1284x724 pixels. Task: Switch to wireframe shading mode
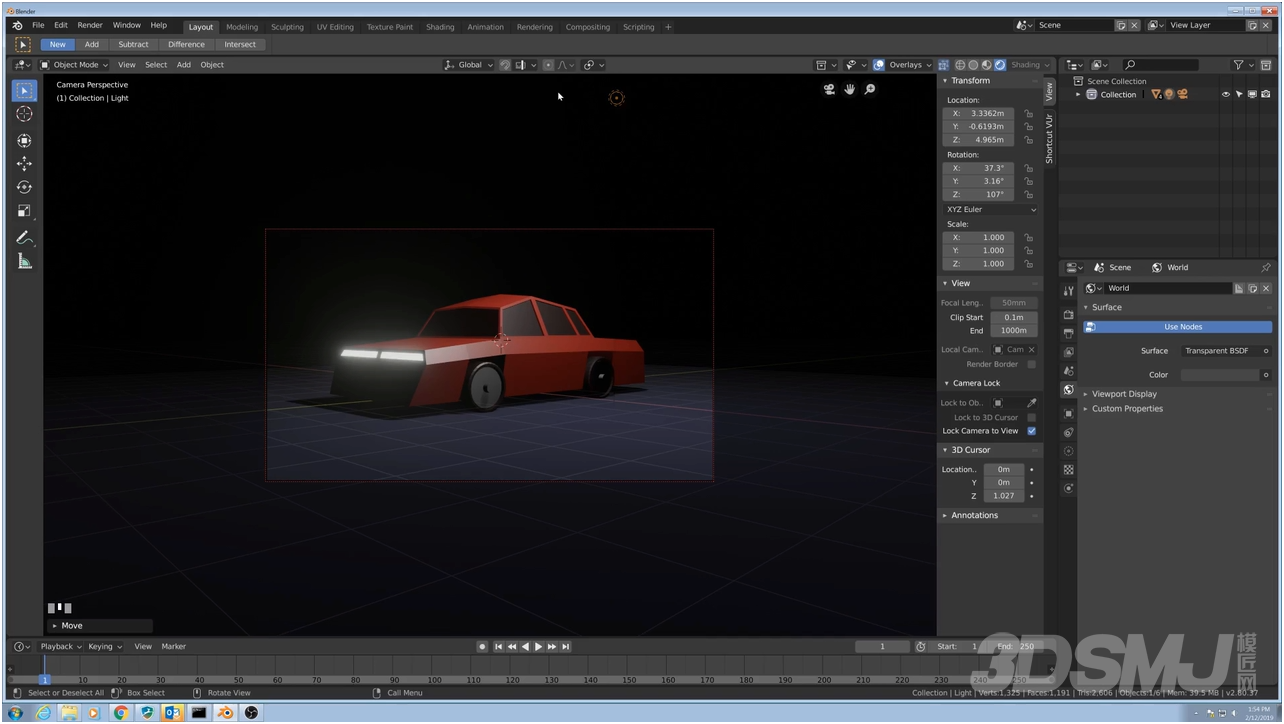(960, 65)
